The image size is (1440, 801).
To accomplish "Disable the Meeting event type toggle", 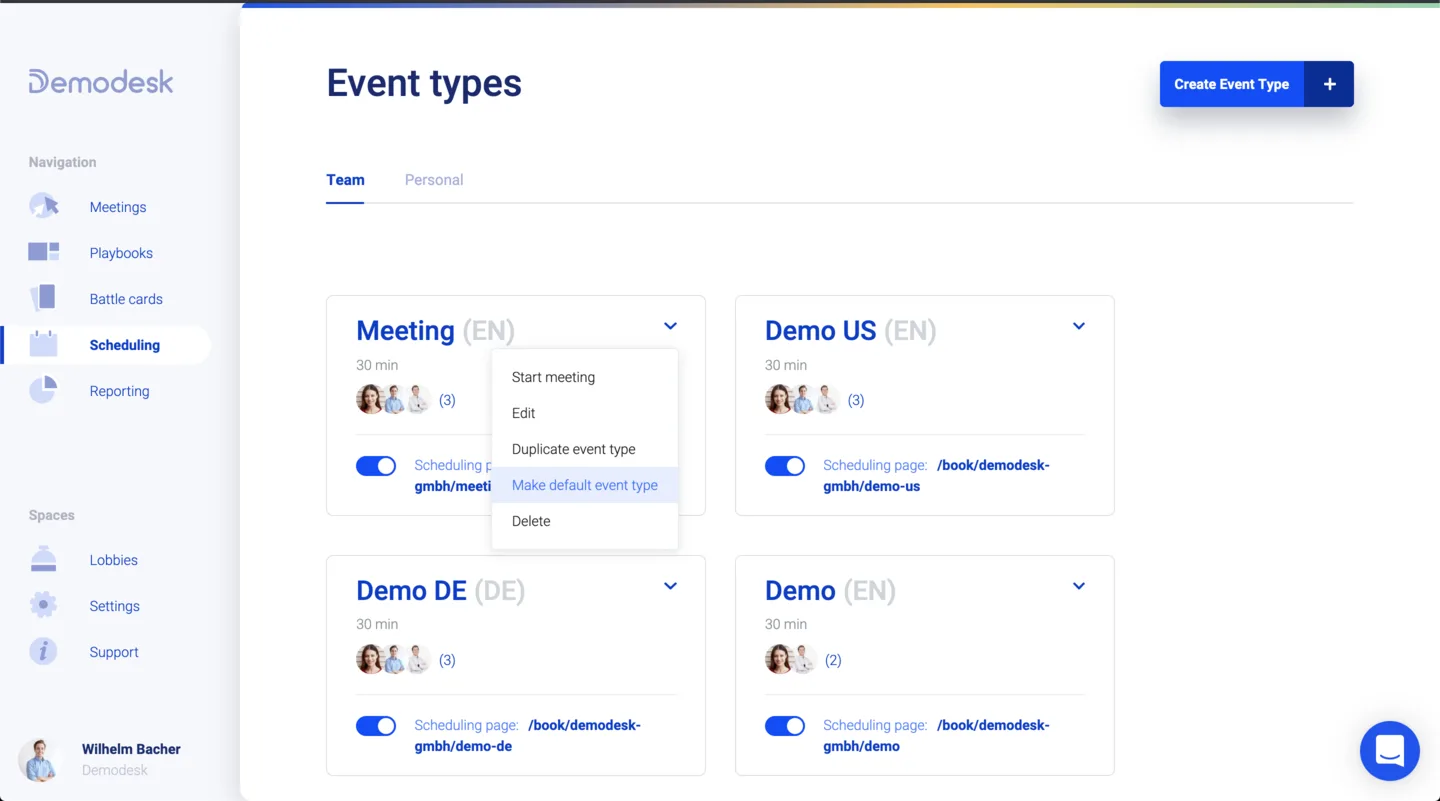I will coord(376,466).
